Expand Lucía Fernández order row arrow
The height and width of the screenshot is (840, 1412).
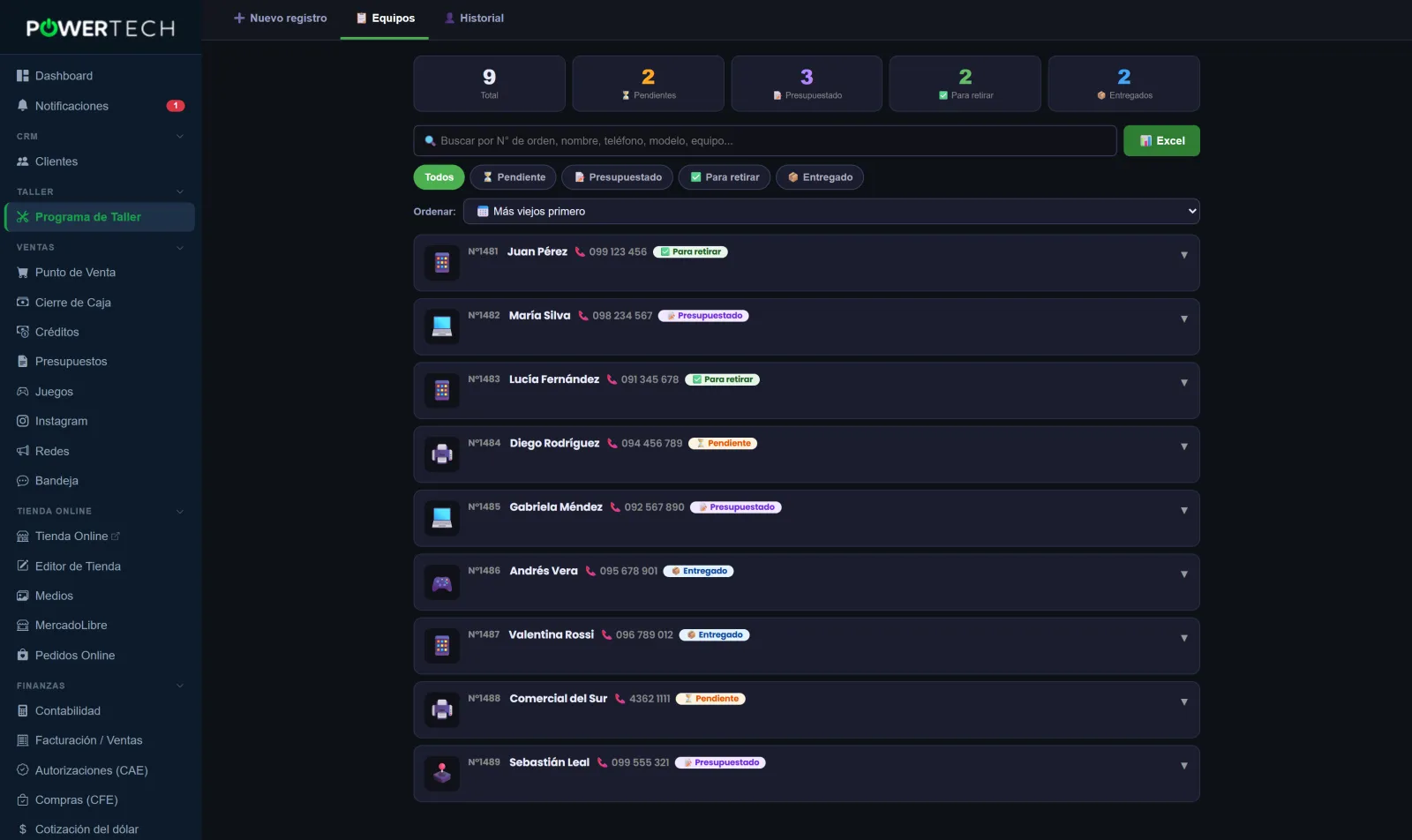coord(1184,383)
